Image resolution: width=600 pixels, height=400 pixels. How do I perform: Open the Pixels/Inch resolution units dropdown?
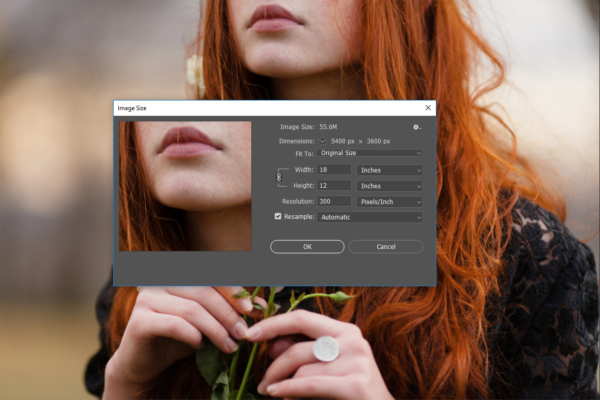pos(390,202)
